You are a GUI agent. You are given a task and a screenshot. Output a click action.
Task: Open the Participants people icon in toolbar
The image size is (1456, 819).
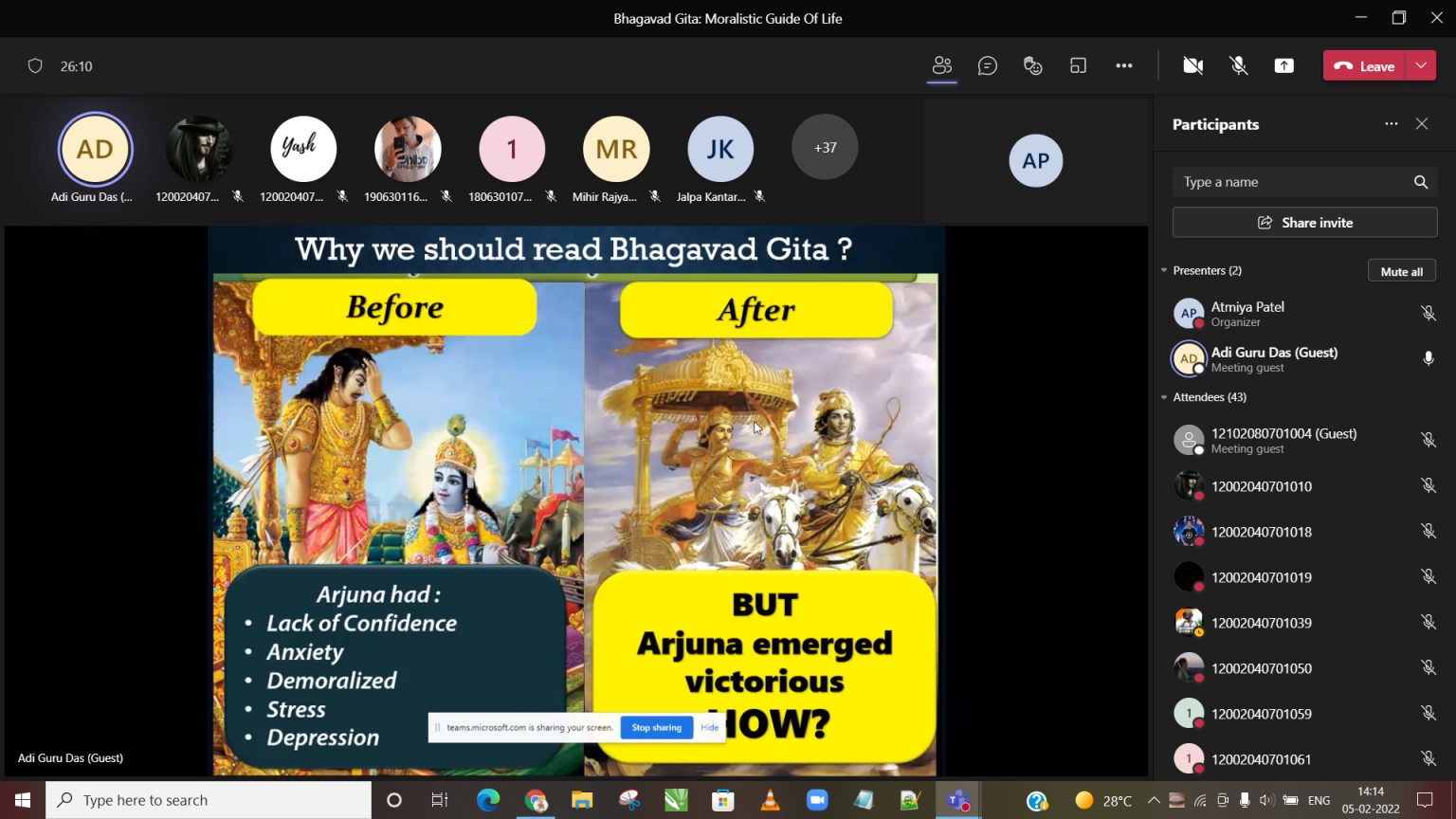941,65
